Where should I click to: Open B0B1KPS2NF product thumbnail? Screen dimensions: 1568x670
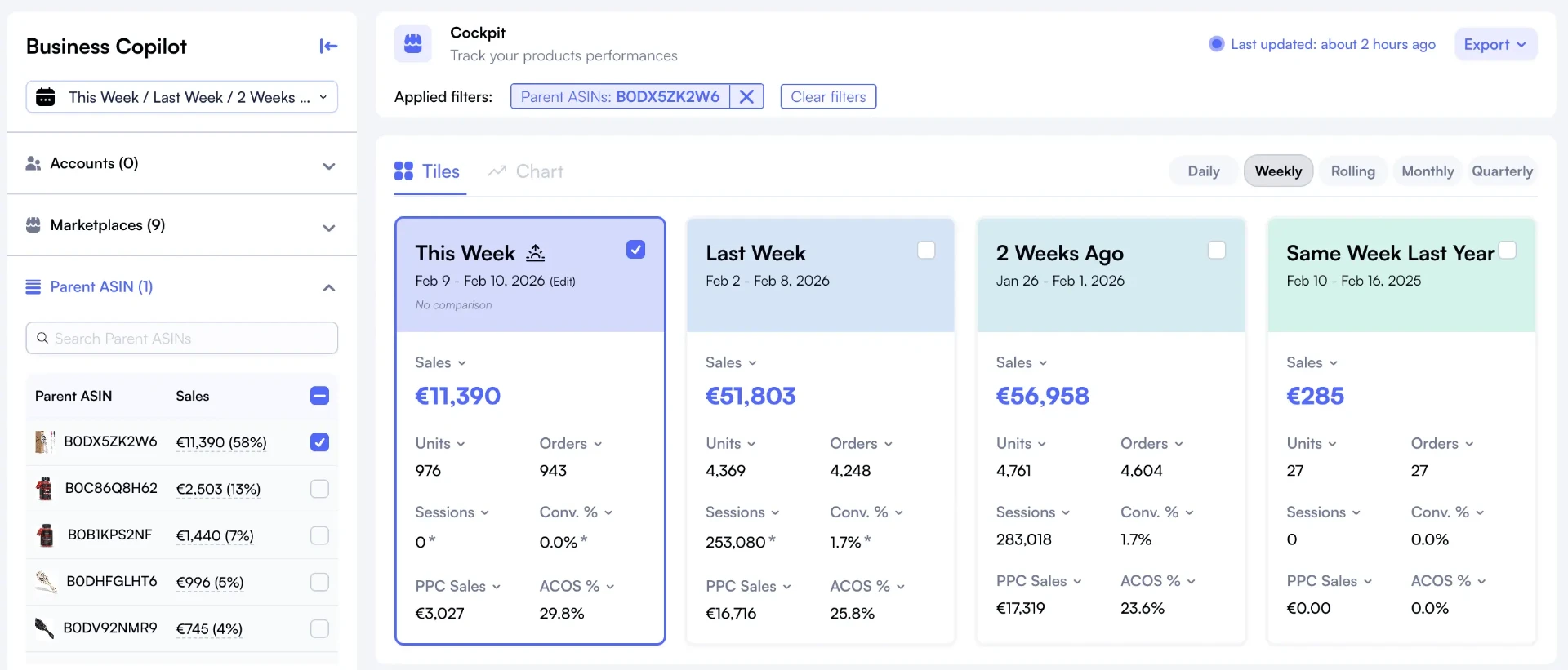(x=46, y=535)
